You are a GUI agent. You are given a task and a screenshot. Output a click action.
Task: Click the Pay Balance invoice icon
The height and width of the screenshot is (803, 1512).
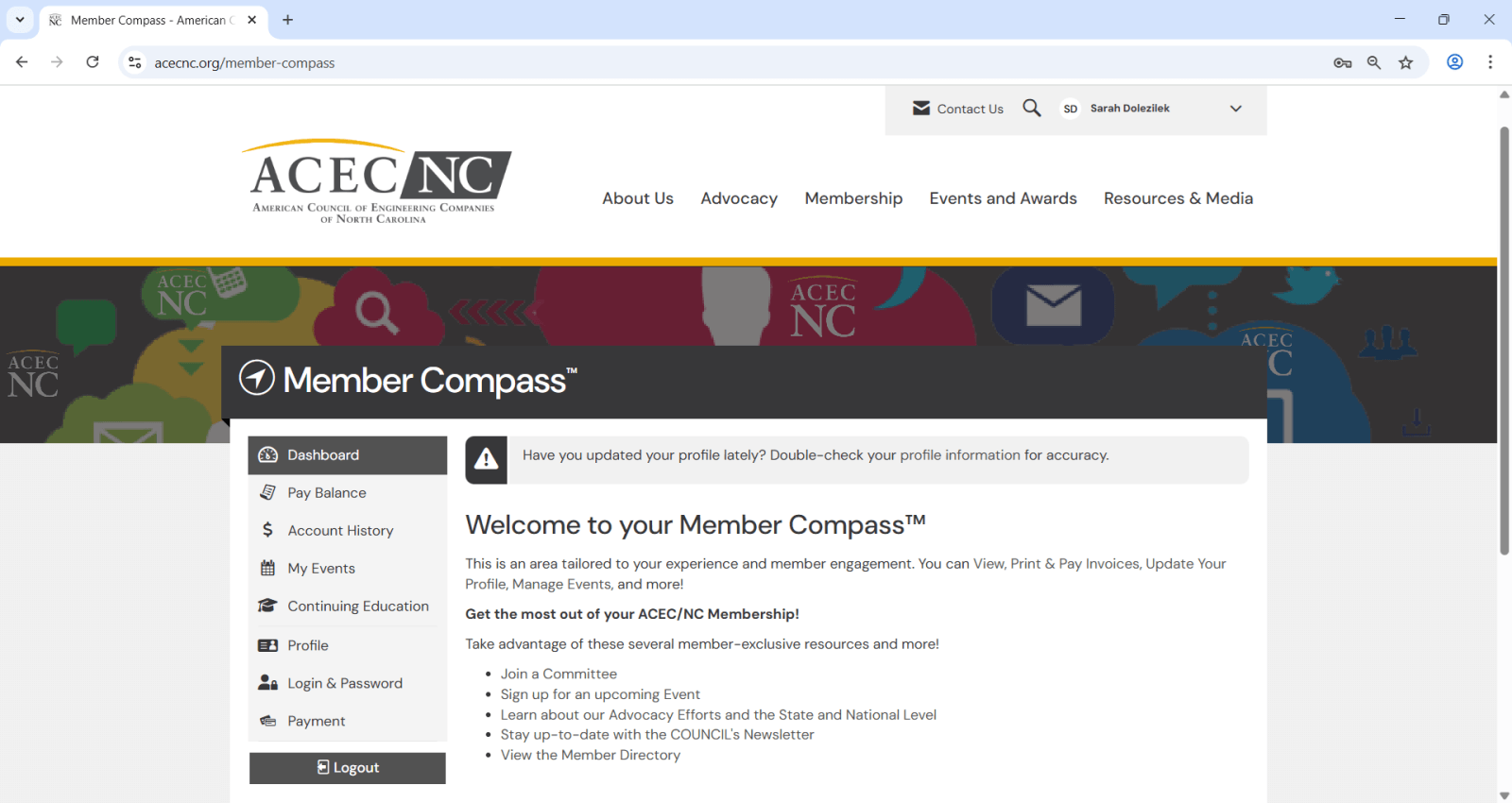coord(267,493)
